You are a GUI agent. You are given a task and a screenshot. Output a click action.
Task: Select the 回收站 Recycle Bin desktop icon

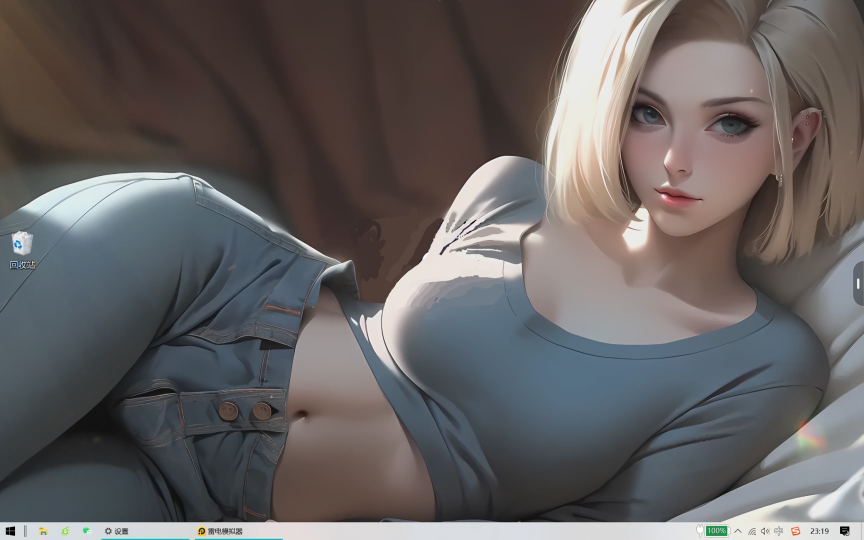(22, 251)
